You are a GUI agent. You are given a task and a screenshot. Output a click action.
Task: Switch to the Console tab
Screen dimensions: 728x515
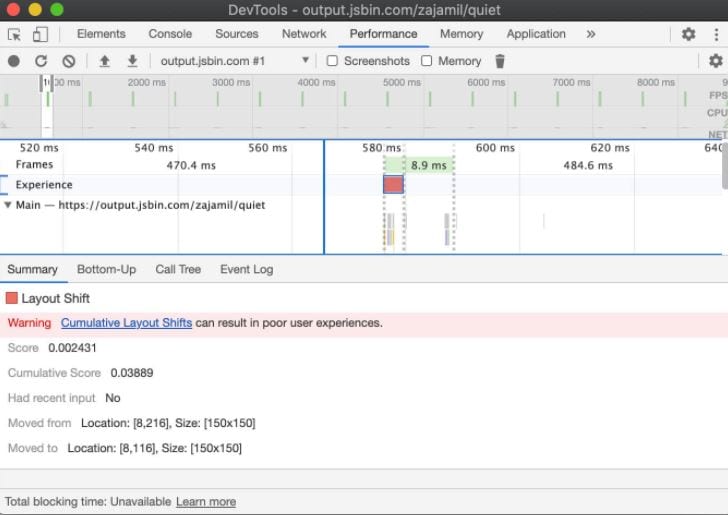[x=170, y=34]
